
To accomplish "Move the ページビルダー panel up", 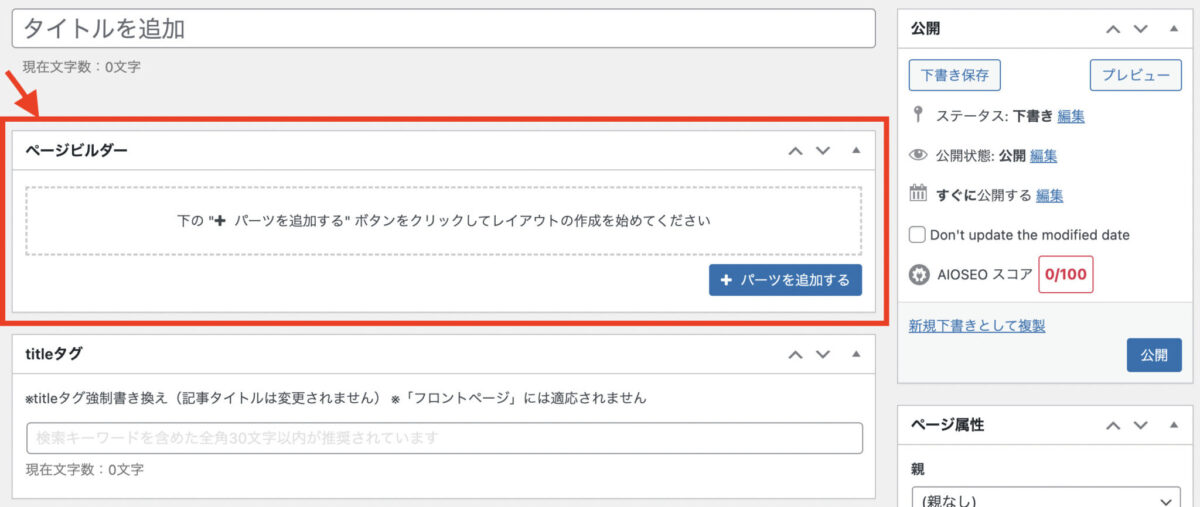I will pos(795,151).
